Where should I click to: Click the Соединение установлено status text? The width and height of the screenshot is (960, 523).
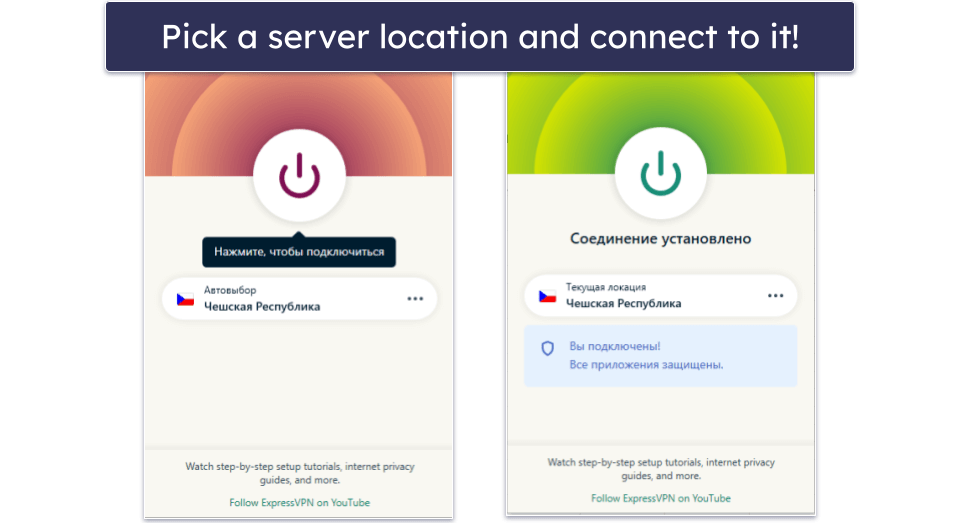661,239
